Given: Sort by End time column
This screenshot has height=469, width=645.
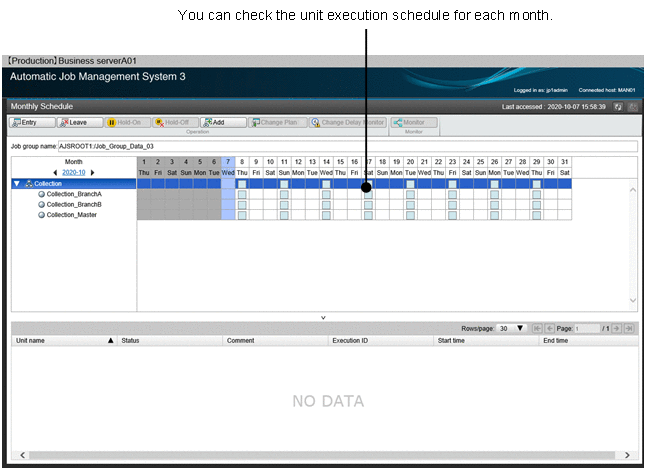Looking at the screenshot, I should (589, 341).
